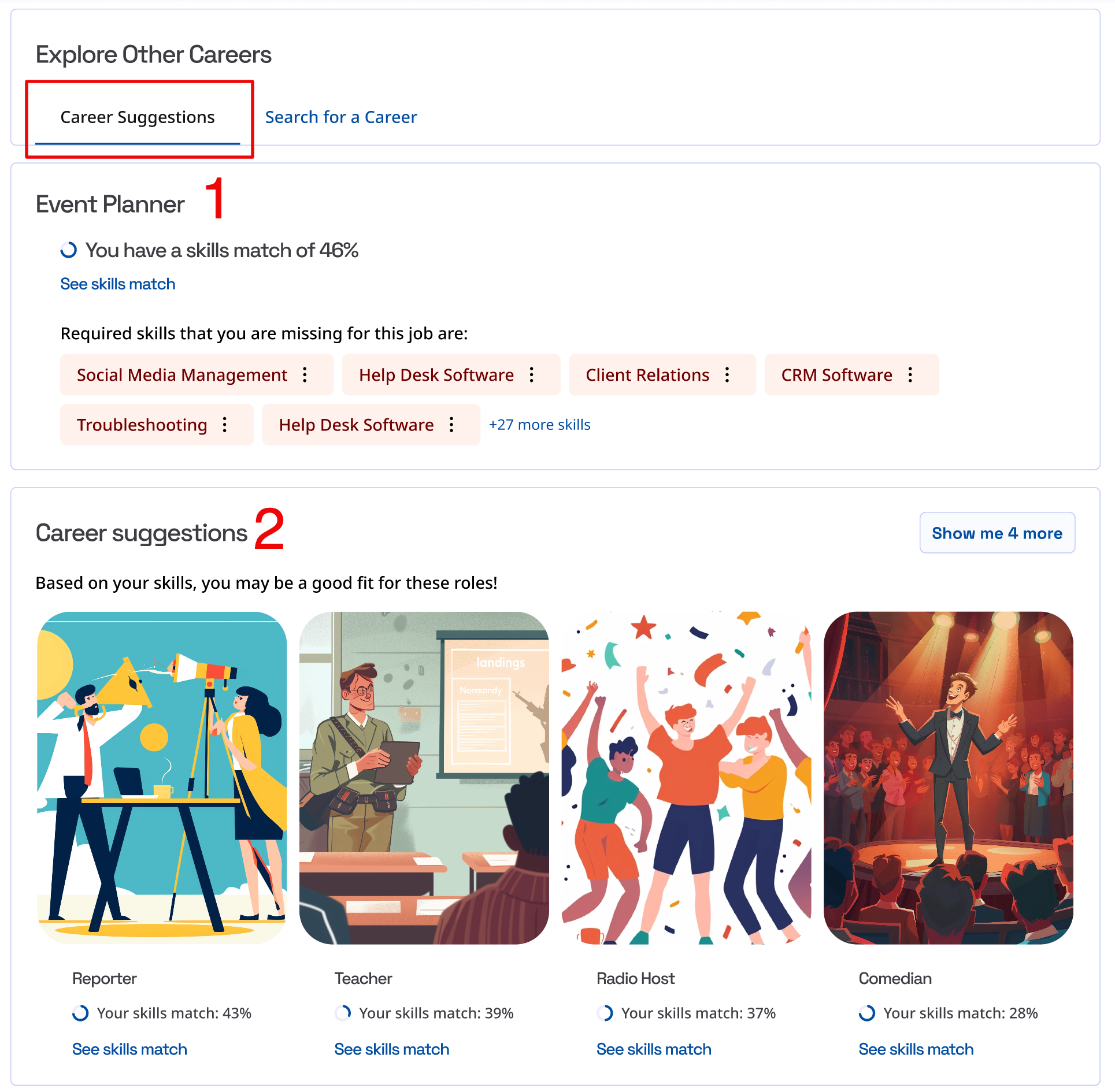The image size is (1115, 1092).
Task: Open the Social Media Management skill options menu
Action: tap(305, 375)
